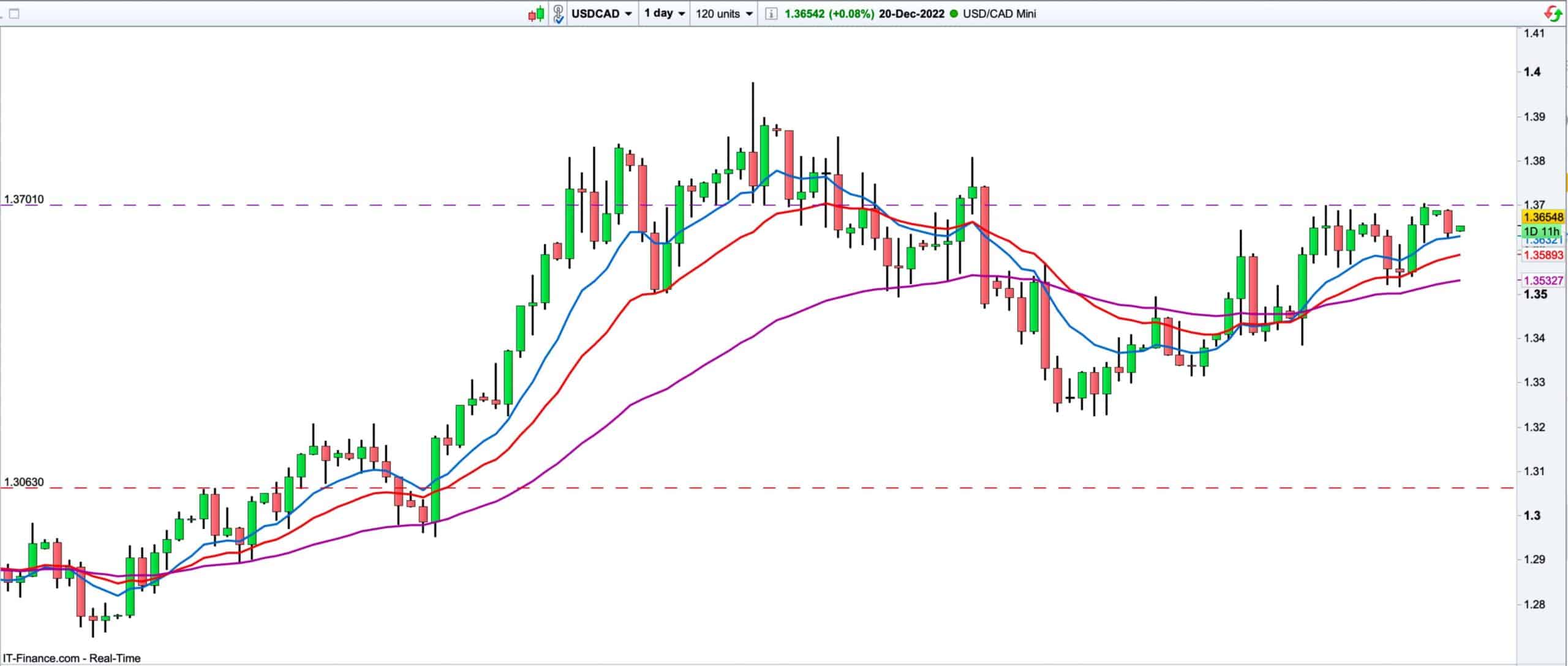
Task: Click the instrument info icon
Action: pyautogui.click(x=772, y=13)
